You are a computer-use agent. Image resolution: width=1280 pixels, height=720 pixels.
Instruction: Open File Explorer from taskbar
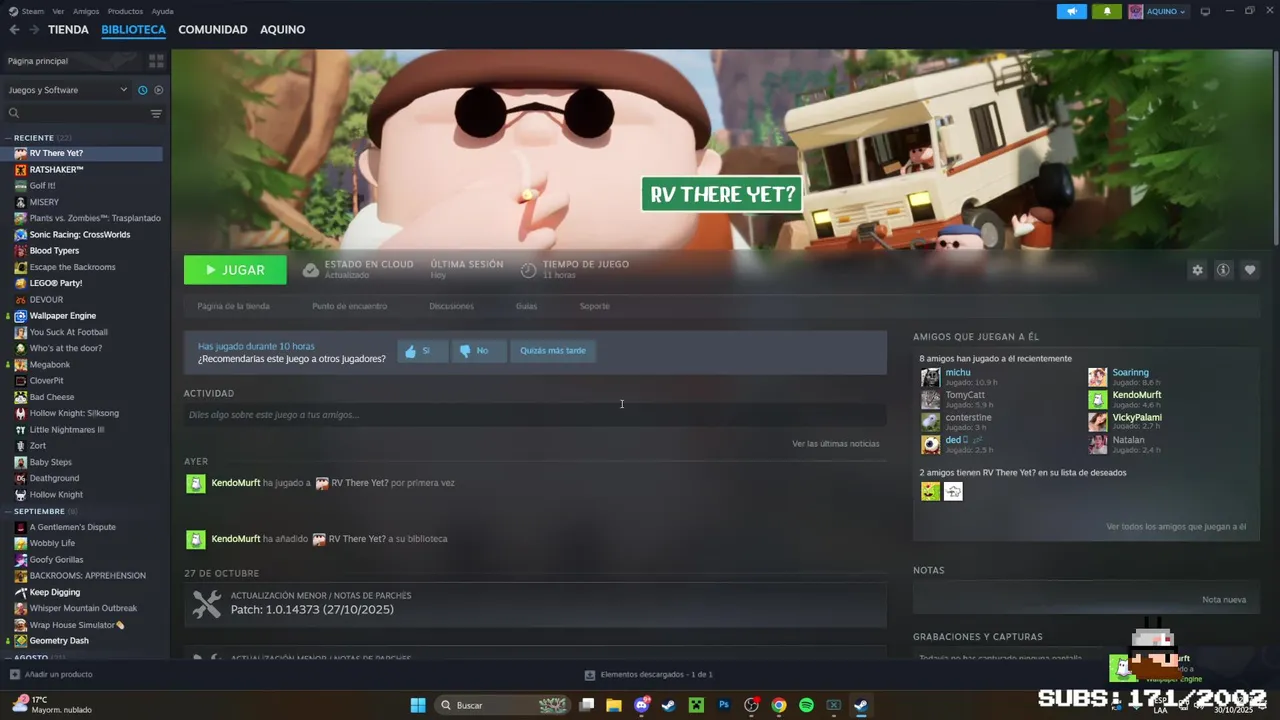[614, 705]
